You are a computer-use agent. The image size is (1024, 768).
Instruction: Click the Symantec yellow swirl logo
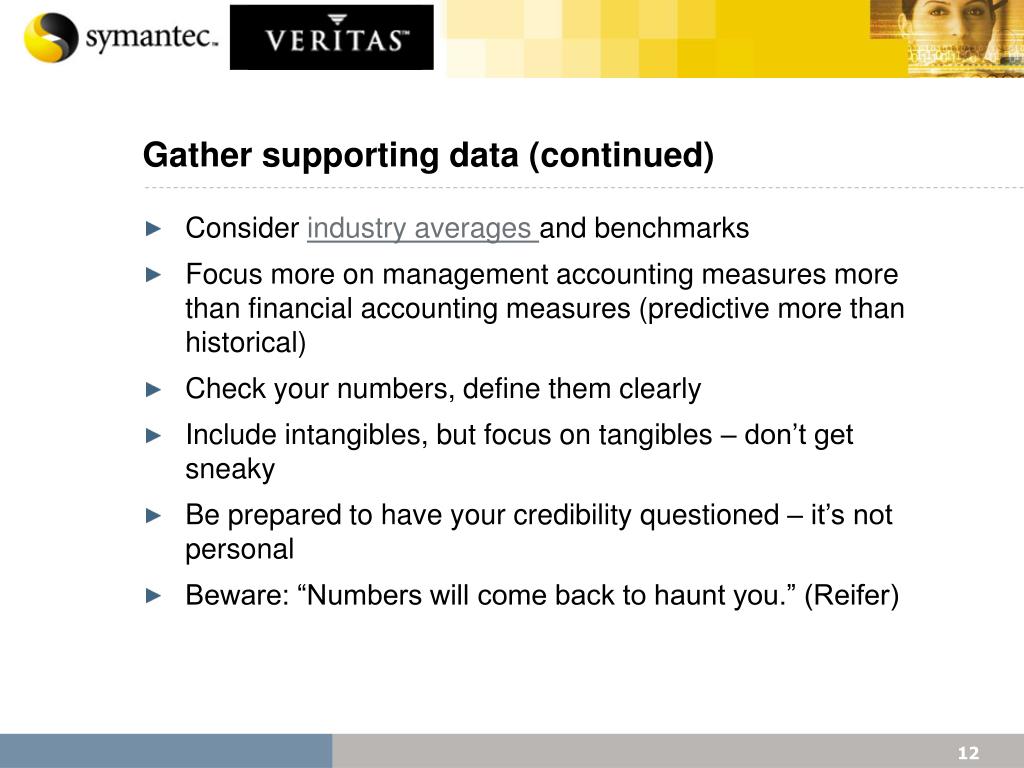pos(51,37)
